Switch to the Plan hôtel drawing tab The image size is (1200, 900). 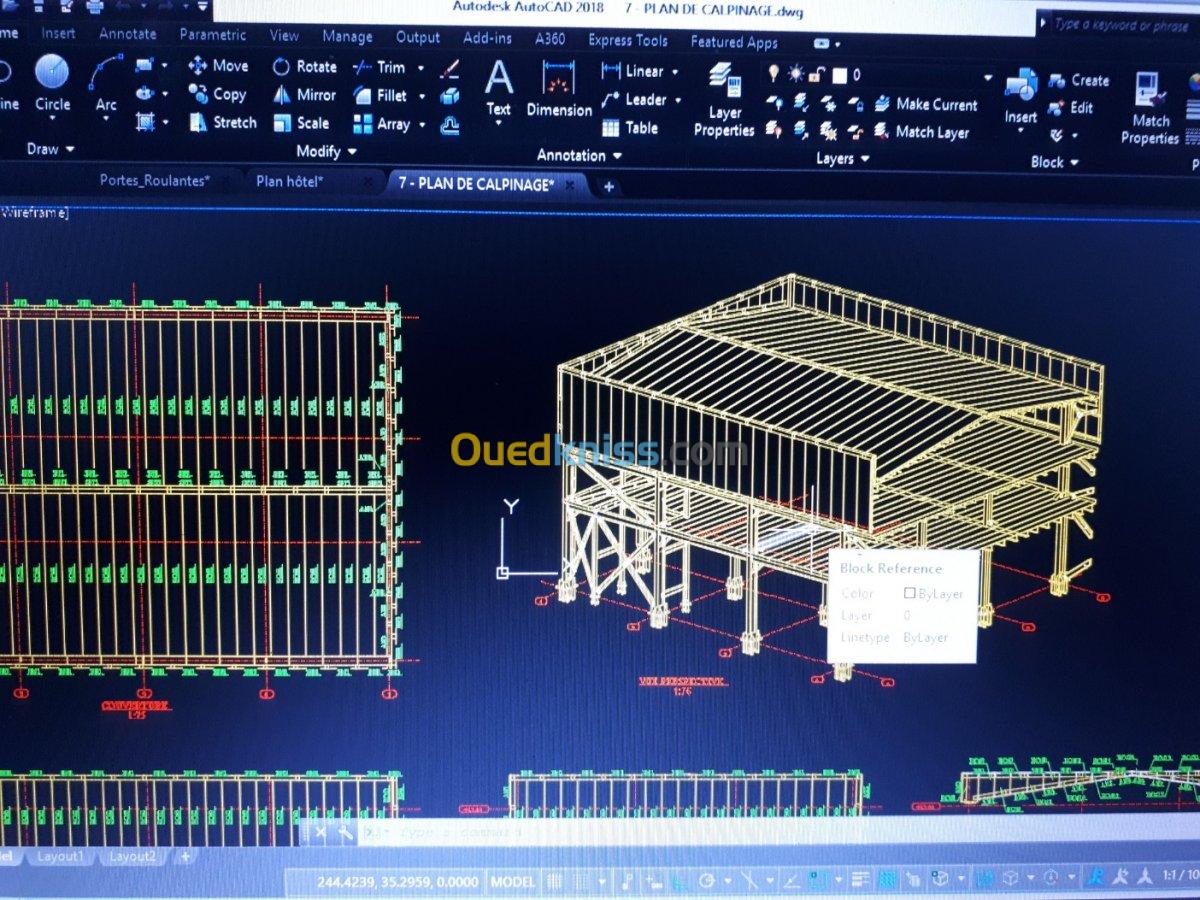click(289, 182)
